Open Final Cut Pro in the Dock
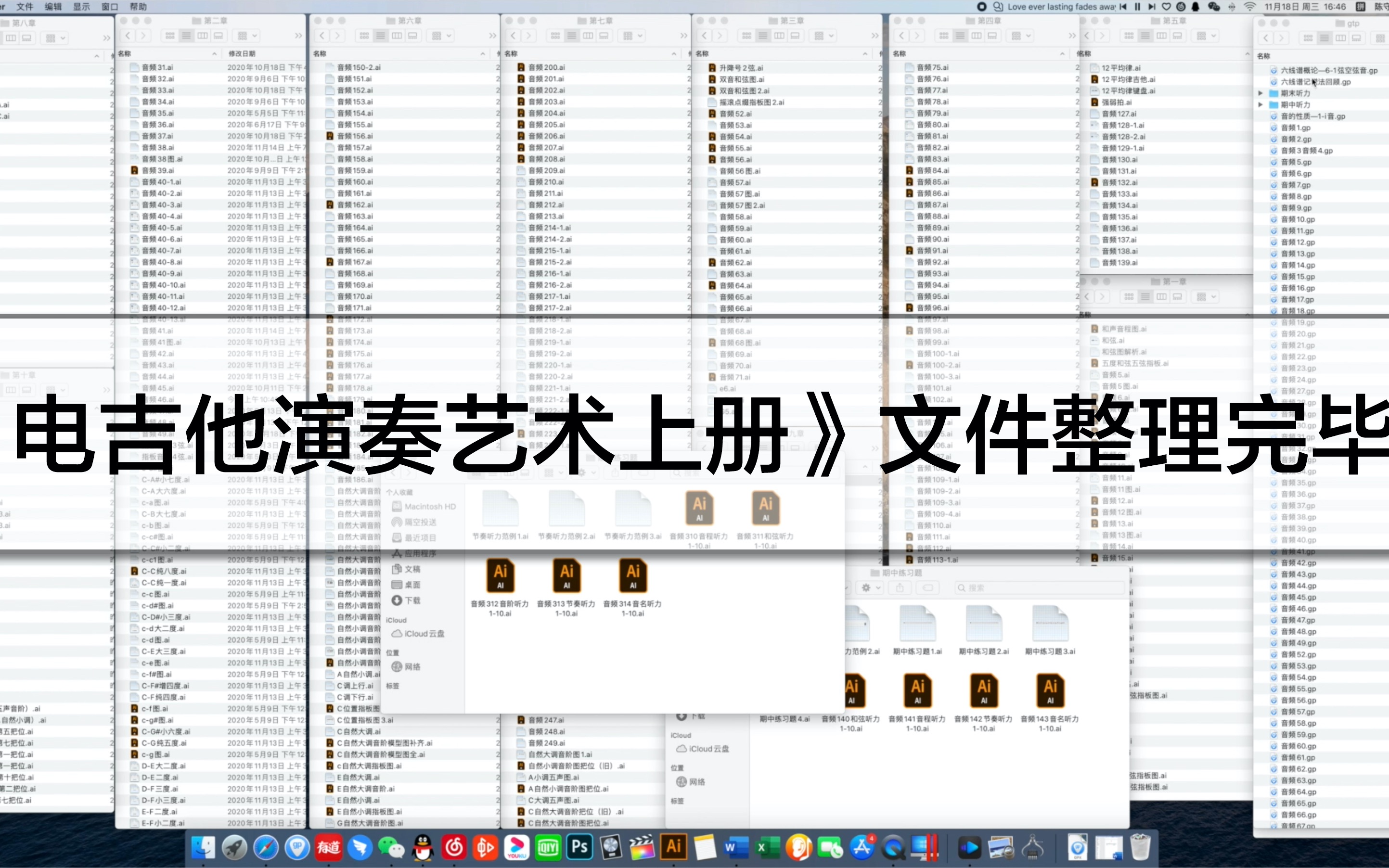Image resolution: width=1389 pixels, height=868 pixels. [x=643, y=847]
